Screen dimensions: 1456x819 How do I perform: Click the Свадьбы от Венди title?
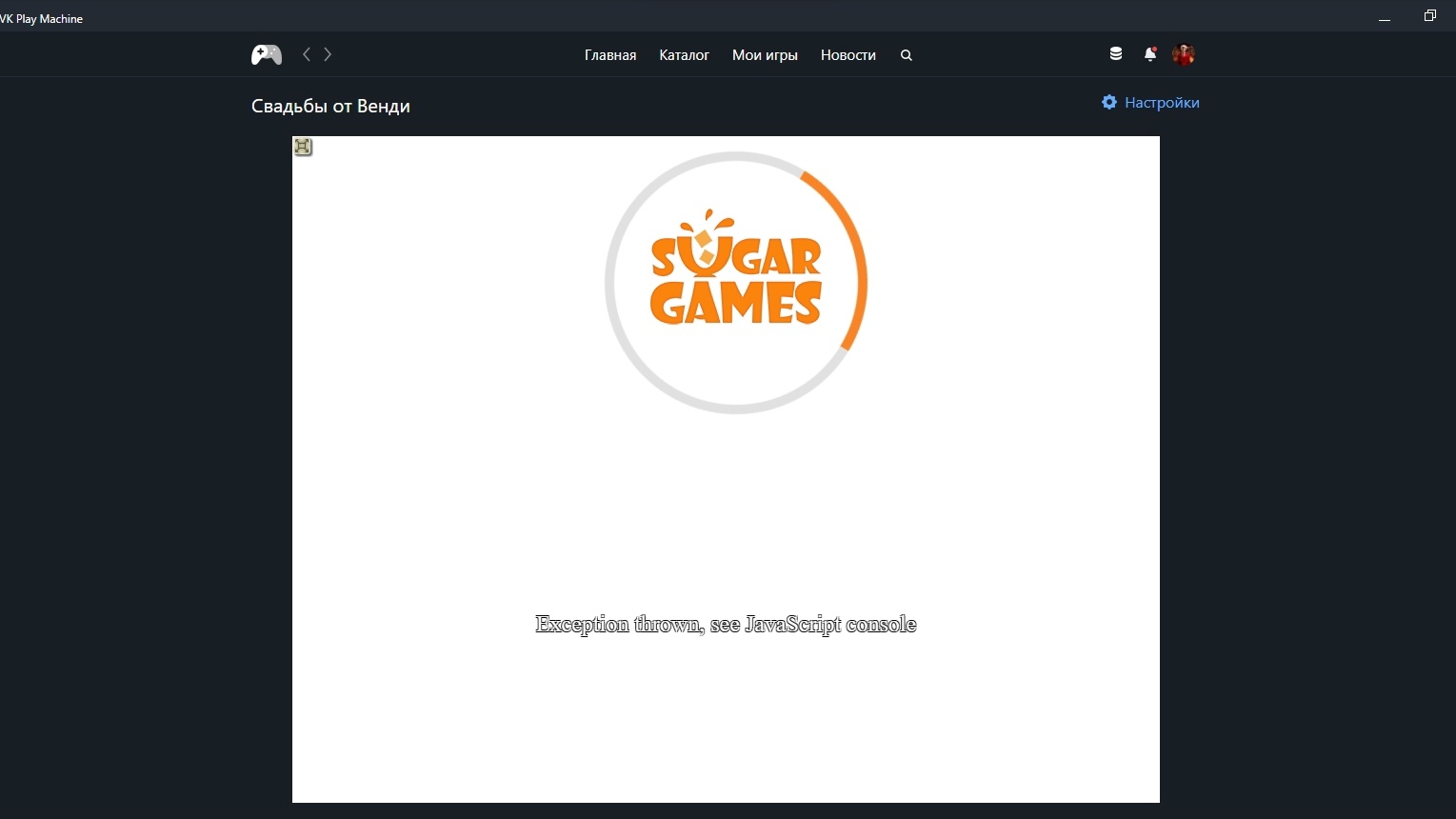coord(330,106)
